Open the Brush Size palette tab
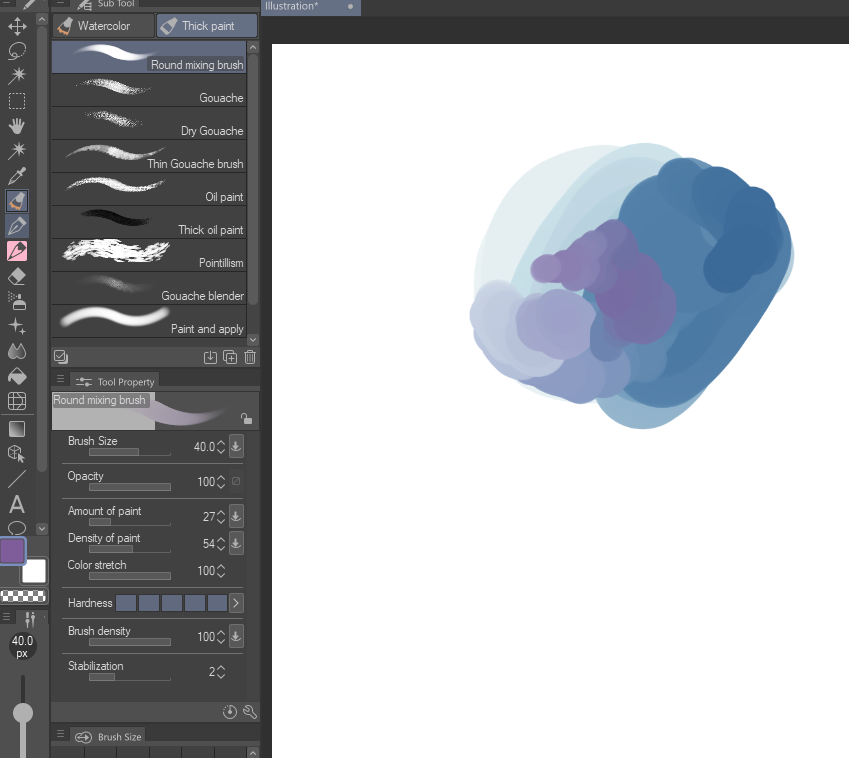Viewport: 849px width, 758px height. 108,737
